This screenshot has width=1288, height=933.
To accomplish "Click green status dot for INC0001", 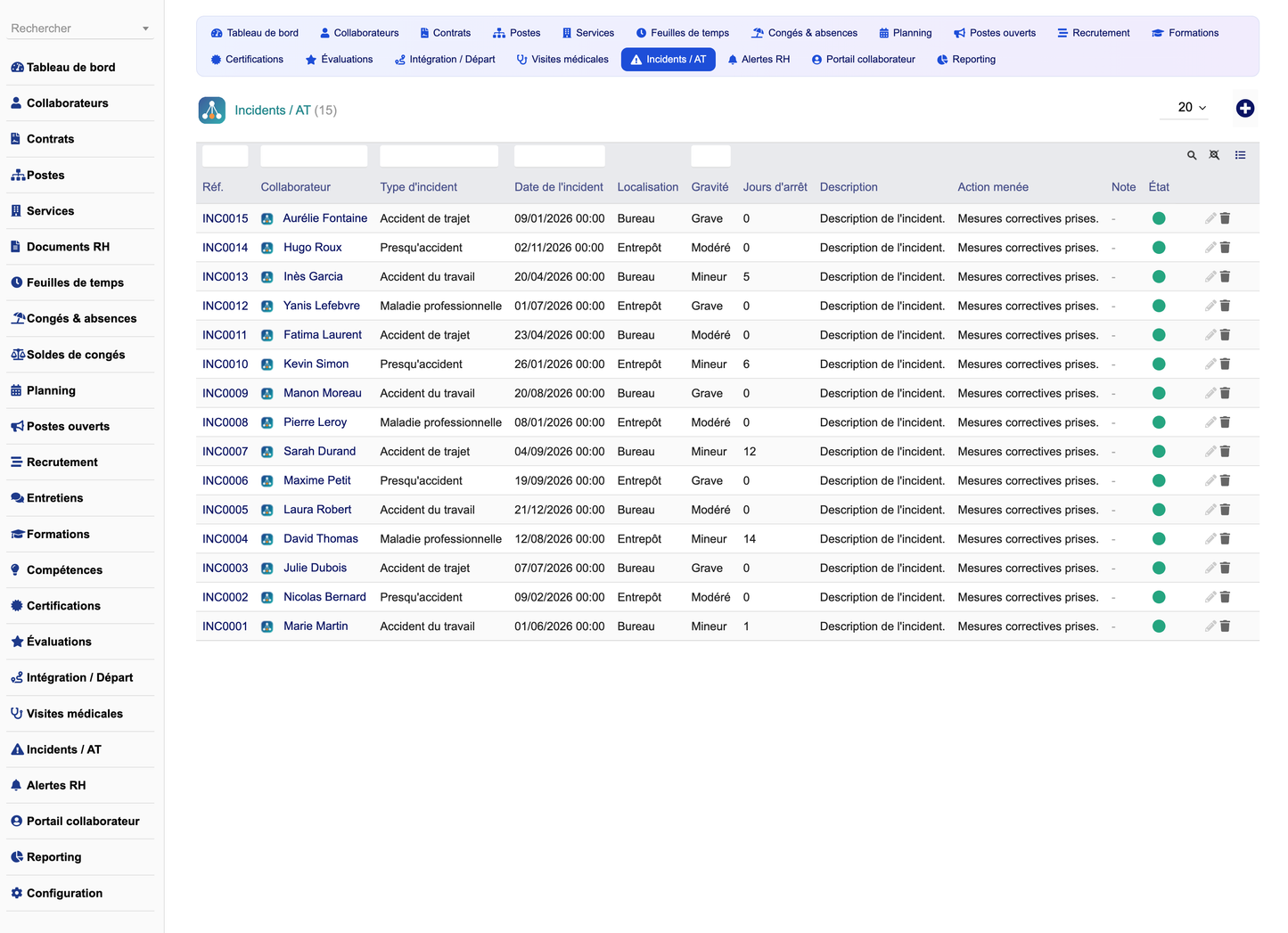I will [x=1159, y=626].
